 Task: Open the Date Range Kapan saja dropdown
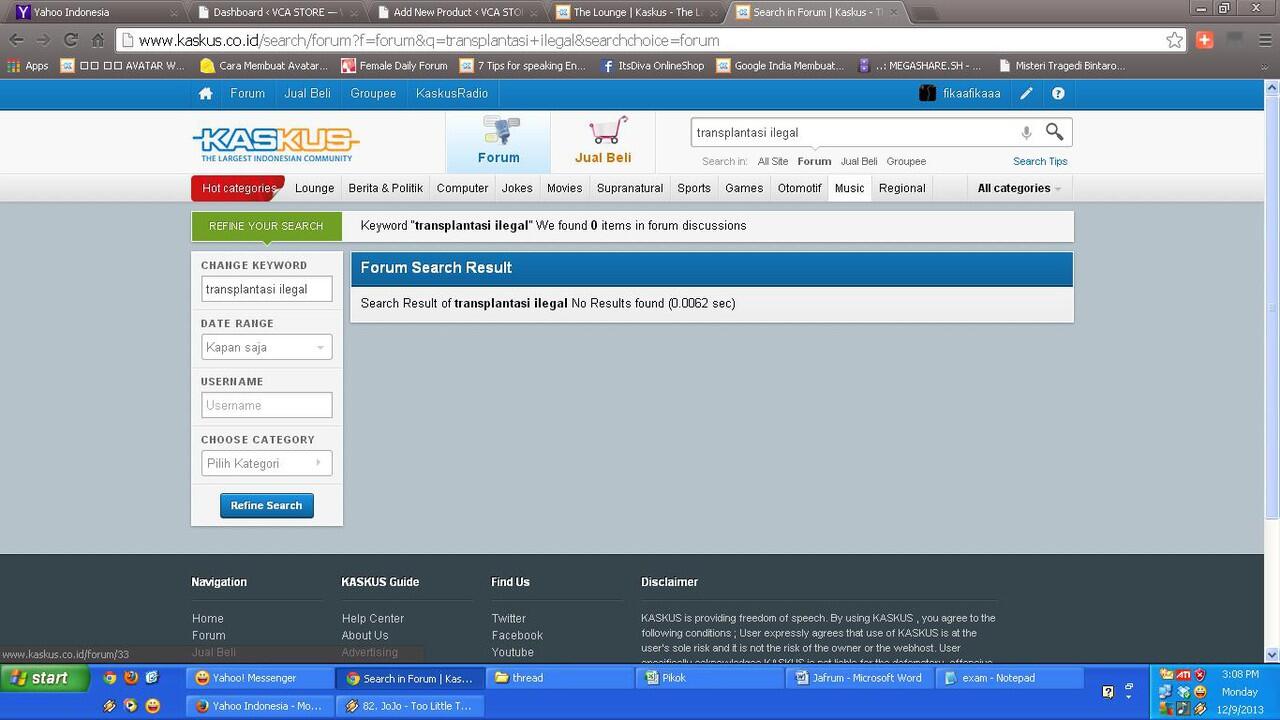pyautogui.click(x=266, y=347)
